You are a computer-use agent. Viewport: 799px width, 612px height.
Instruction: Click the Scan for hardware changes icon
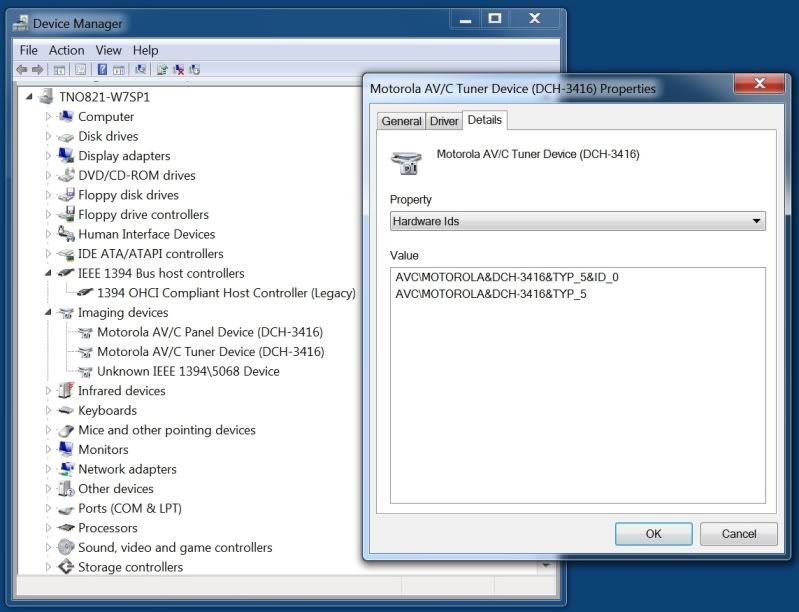tap(140, 70)
